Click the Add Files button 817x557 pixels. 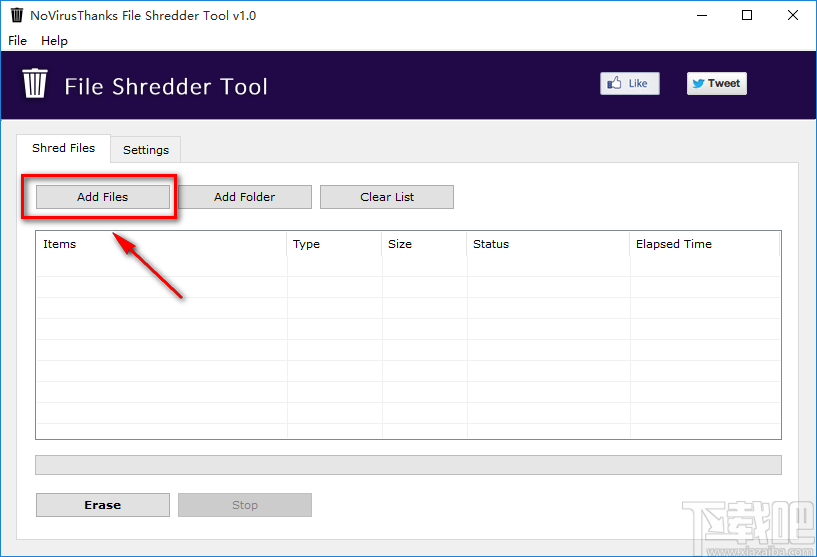(103, 197)
